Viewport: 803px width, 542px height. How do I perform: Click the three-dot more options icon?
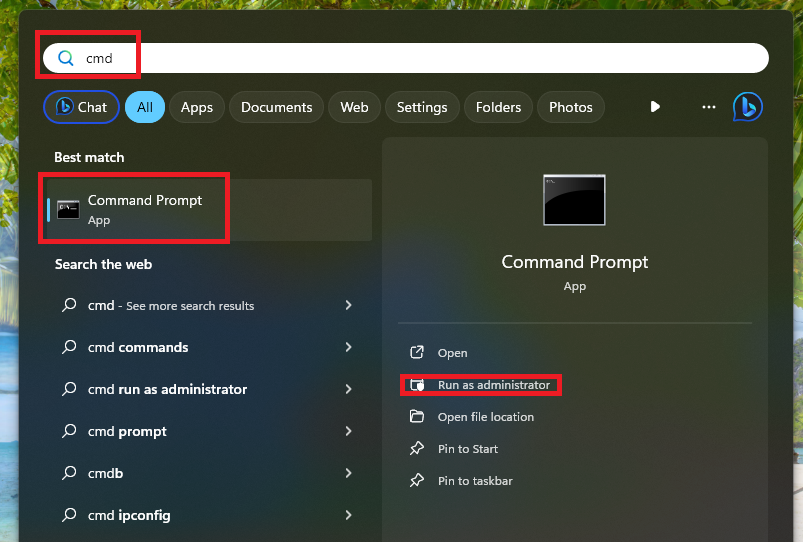tap(709, 107)
